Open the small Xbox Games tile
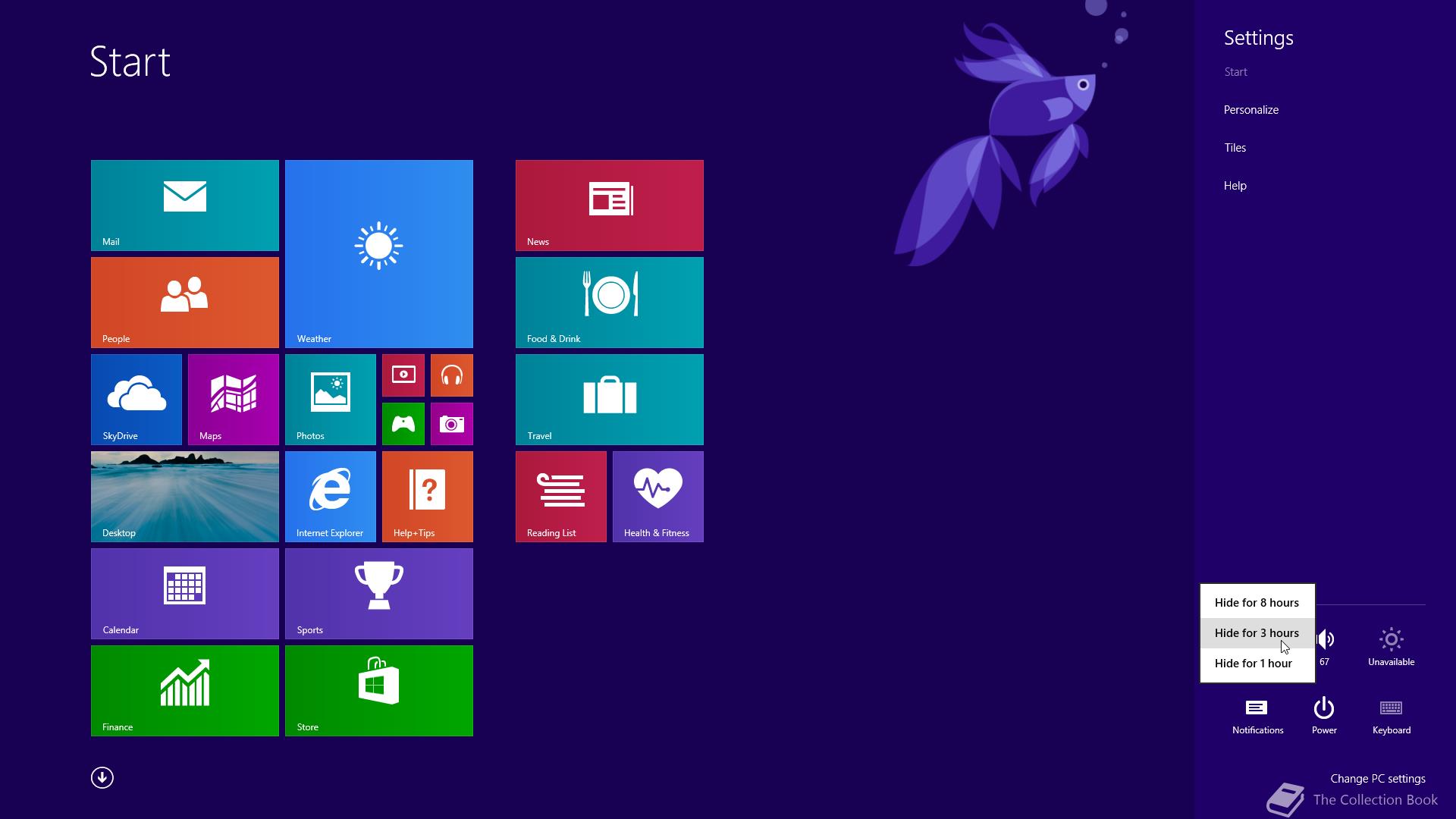The image size is (1456, 819). click(403, 424)
